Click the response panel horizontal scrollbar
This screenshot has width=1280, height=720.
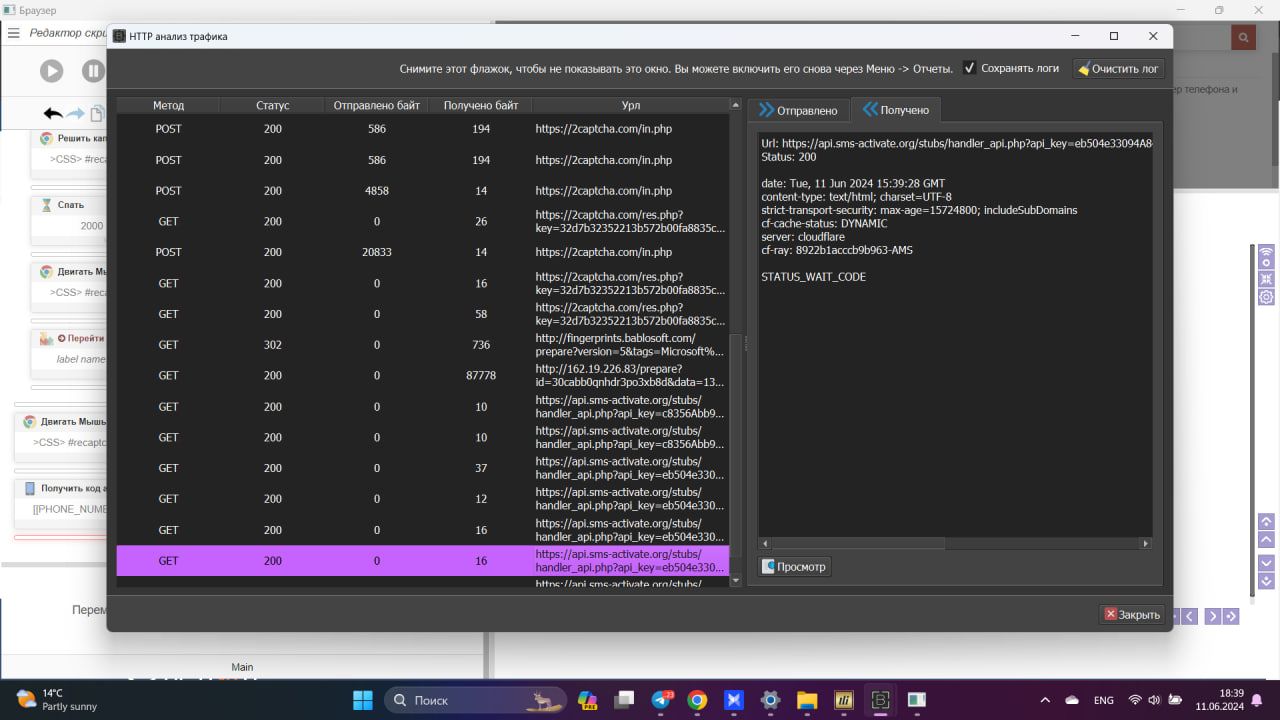(950, 544)
